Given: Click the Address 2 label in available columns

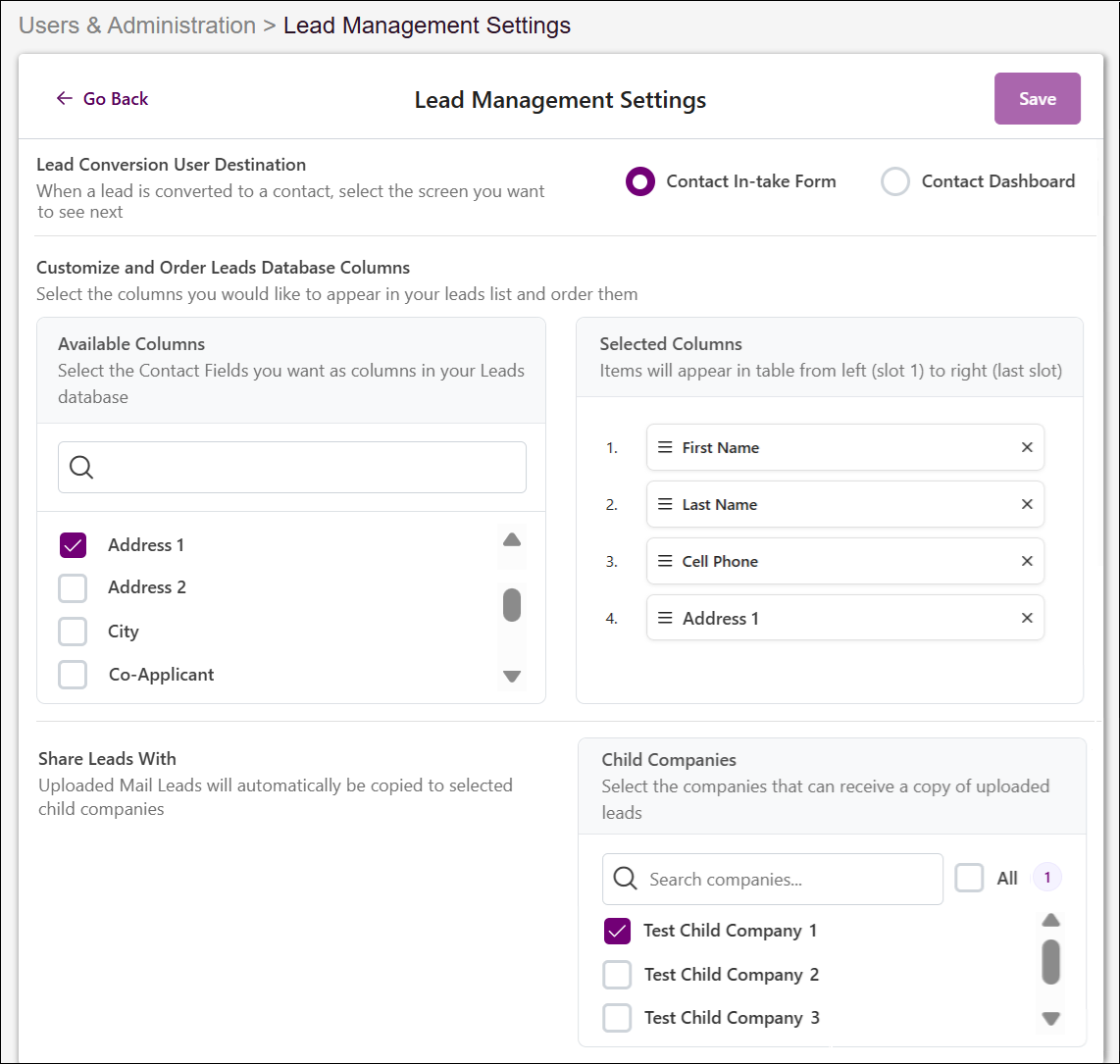Looking at the screenshot, I should [x=147, y=587].
